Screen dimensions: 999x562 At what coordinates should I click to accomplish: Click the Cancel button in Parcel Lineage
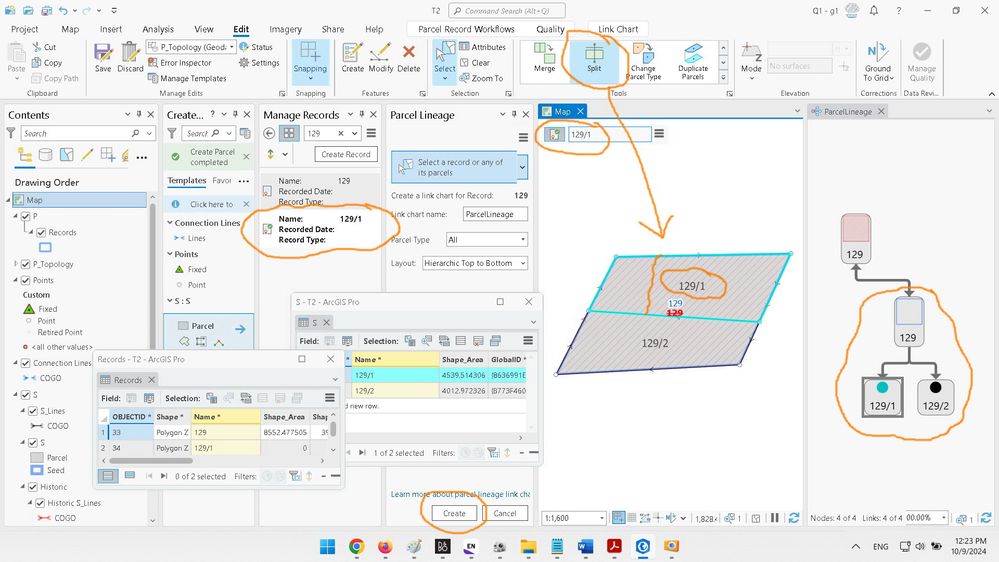tap(505, 514)
